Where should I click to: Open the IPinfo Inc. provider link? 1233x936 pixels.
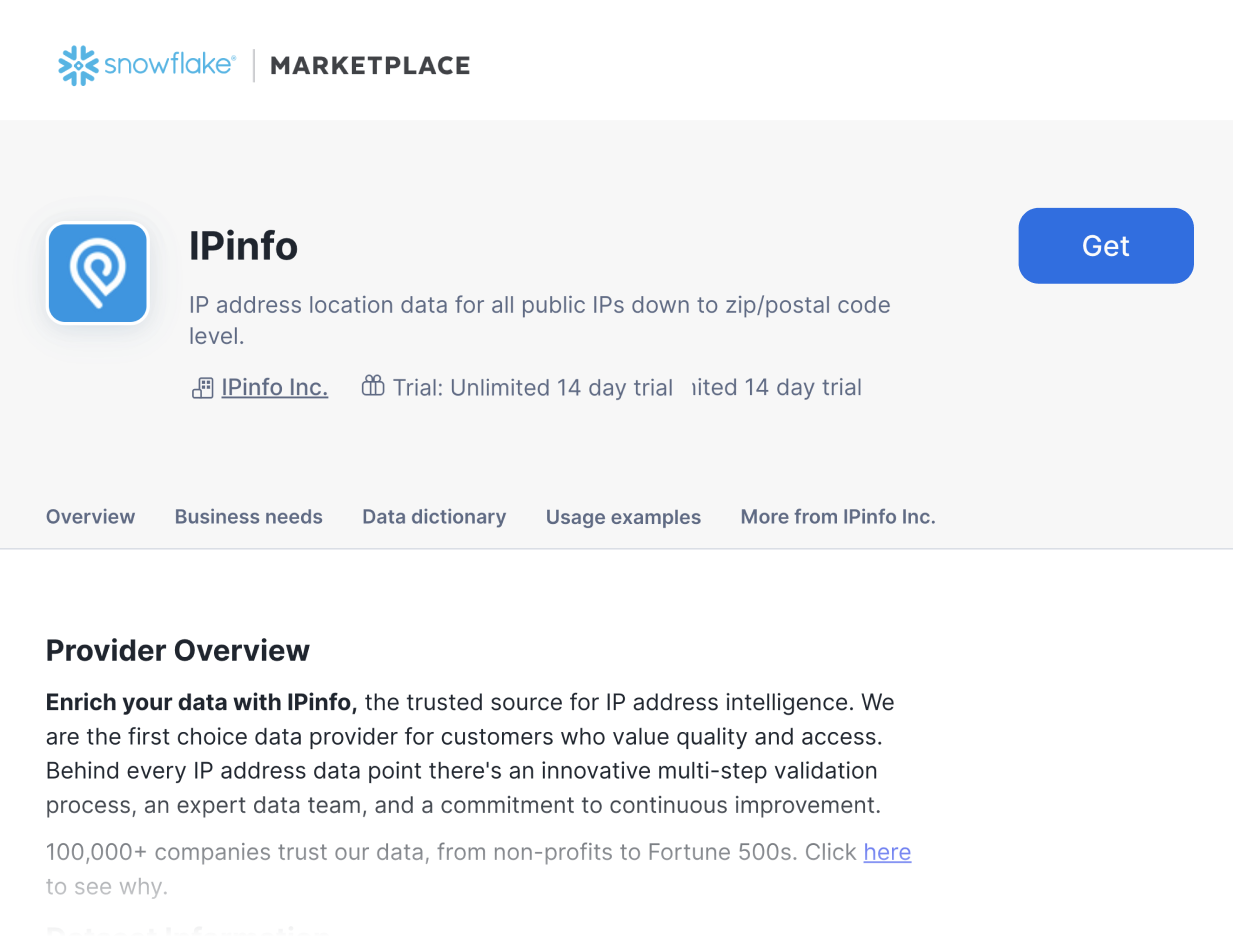(x=274, y=387)
